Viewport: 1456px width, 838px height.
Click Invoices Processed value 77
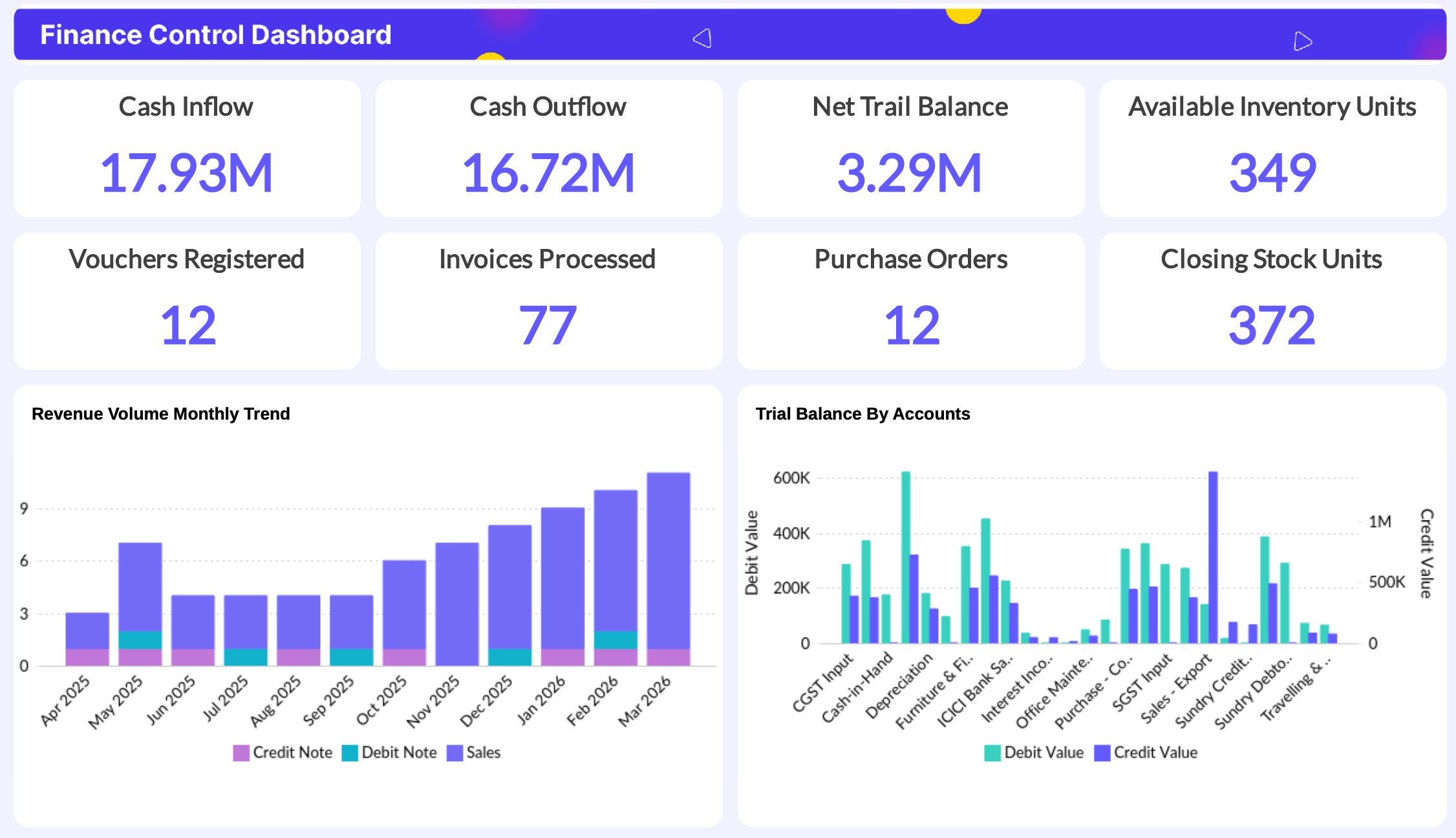click(x=547, y=325)
